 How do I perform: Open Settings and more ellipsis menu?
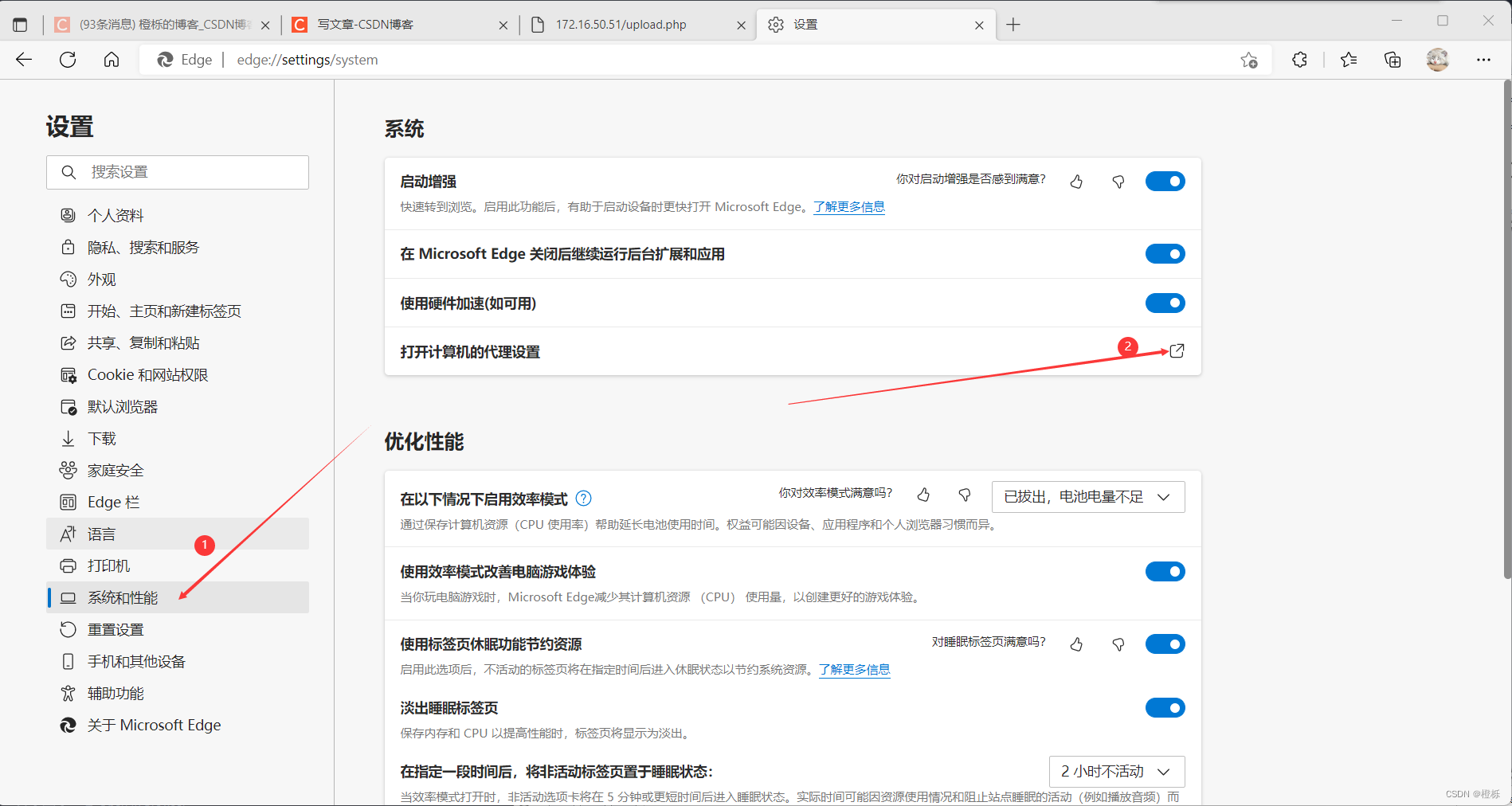[x=1483, y=60]
